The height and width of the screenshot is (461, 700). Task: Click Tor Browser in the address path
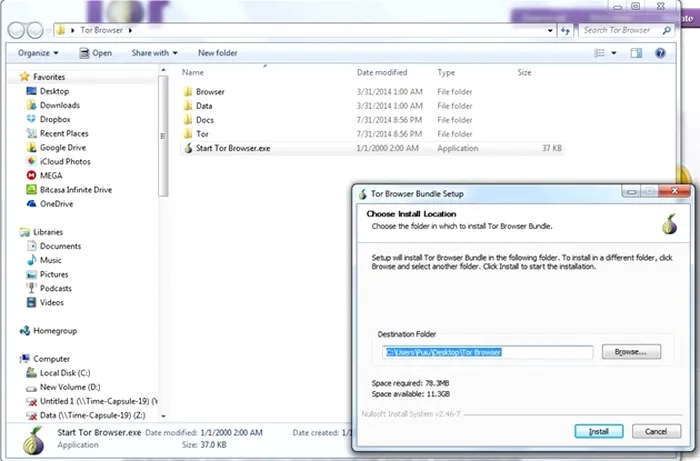pos(101,30)
